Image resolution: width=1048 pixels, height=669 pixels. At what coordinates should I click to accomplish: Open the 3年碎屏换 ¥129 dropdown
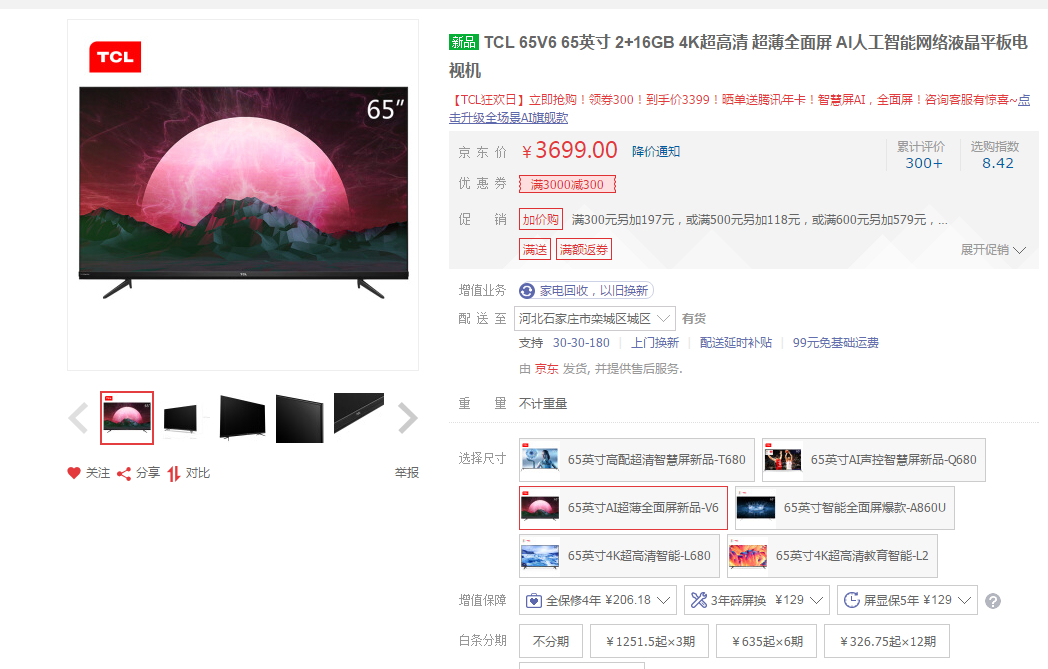(x=757, y=600)
